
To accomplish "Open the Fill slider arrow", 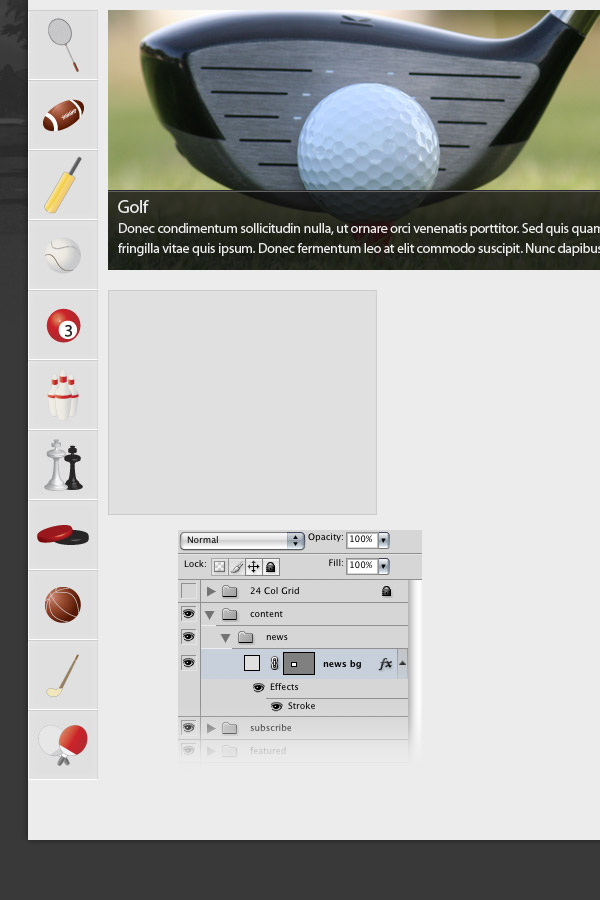I will pos(384,566).
